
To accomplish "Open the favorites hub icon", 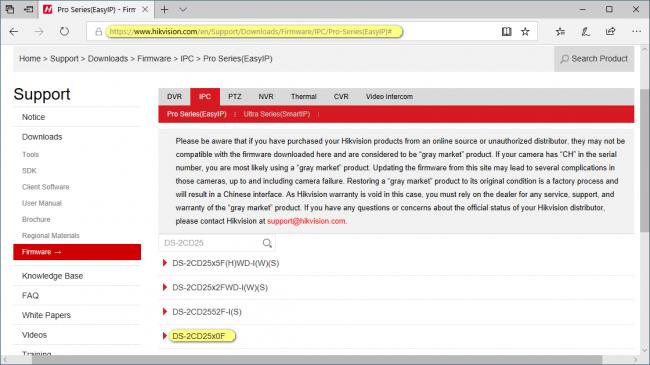I will pyautogui.click(x=560, y=32).
